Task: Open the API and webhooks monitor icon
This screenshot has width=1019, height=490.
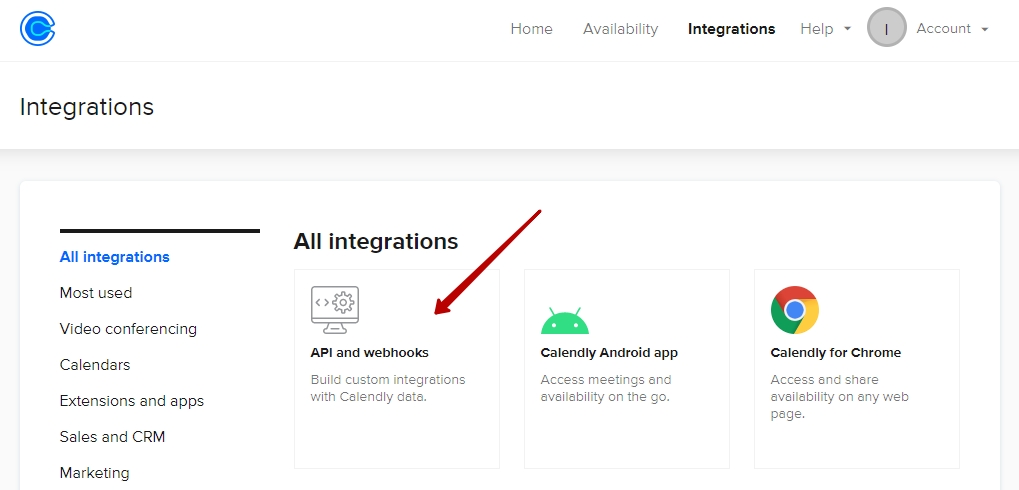Action: tap(335, 310)
